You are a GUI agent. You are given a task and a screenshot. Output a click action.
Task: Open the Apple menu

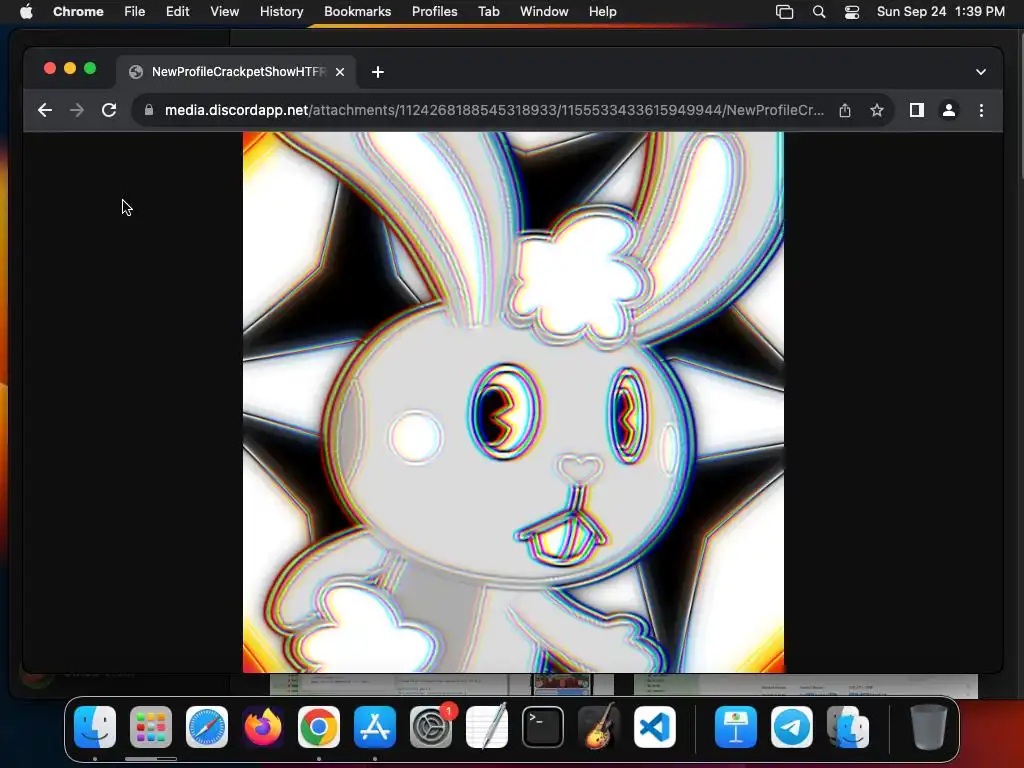coord(26,12)
